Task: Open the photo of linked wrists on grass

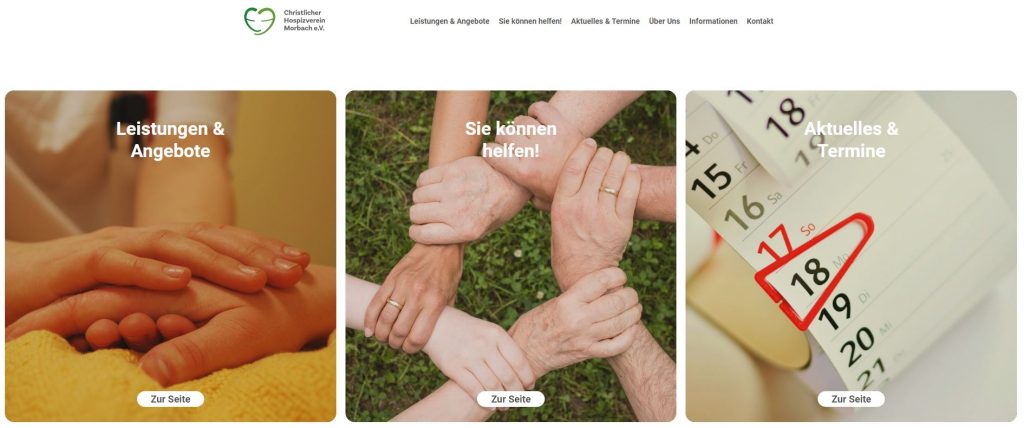Action: coord(511,256)
